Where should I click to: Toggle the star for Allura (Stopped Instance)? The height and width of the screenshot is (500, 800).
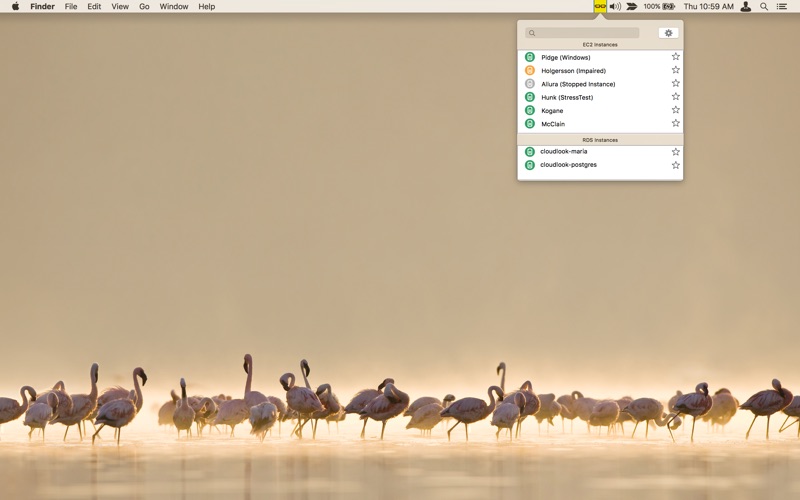(x=676, y=83)
